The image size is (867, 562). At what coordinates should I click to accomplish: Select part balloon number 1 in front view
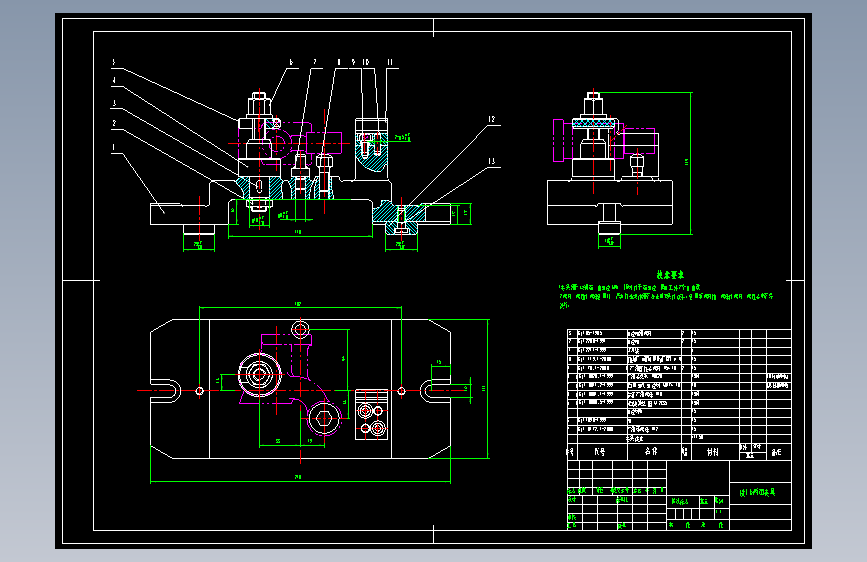(114, 148)
